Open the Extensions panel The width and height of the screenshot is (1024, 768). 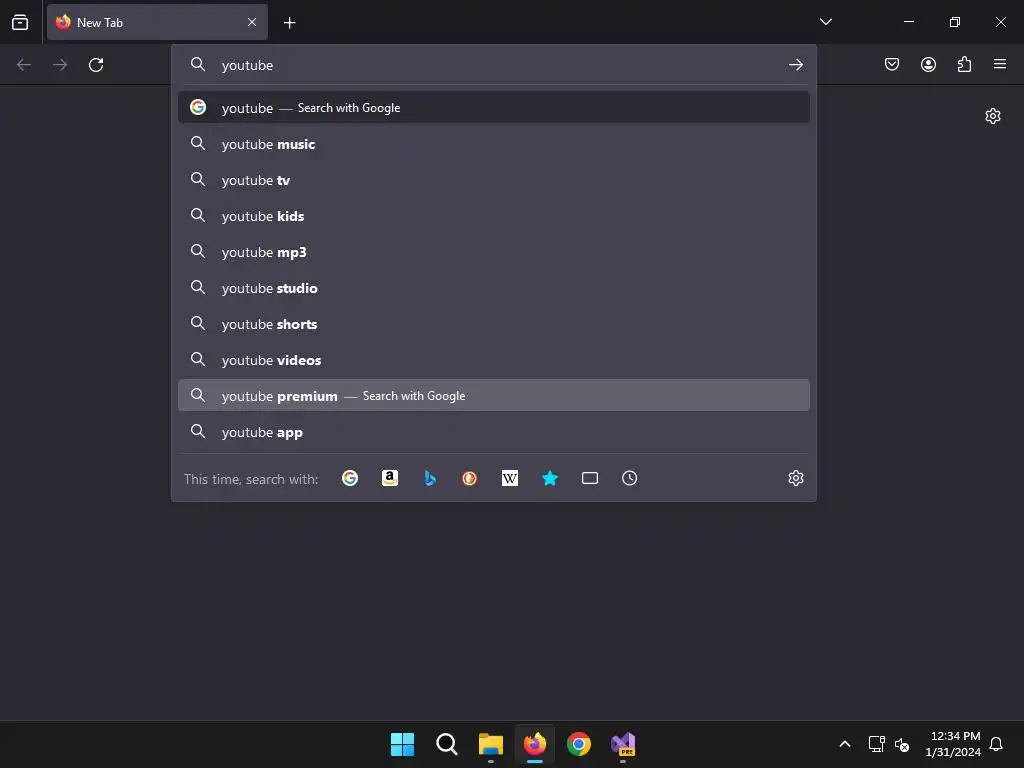964,64
